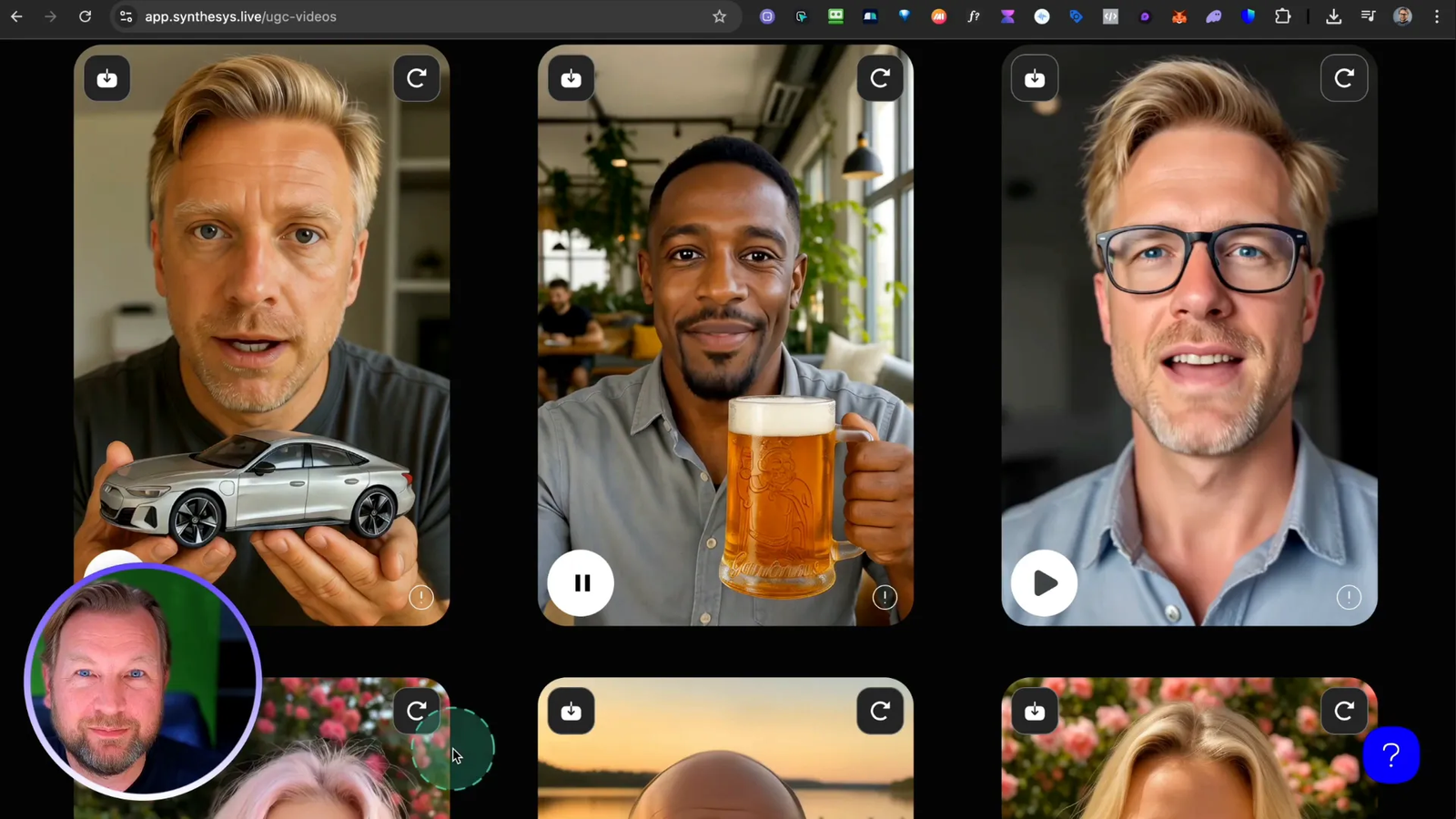Bookmark this page with the star

point(720,16)
